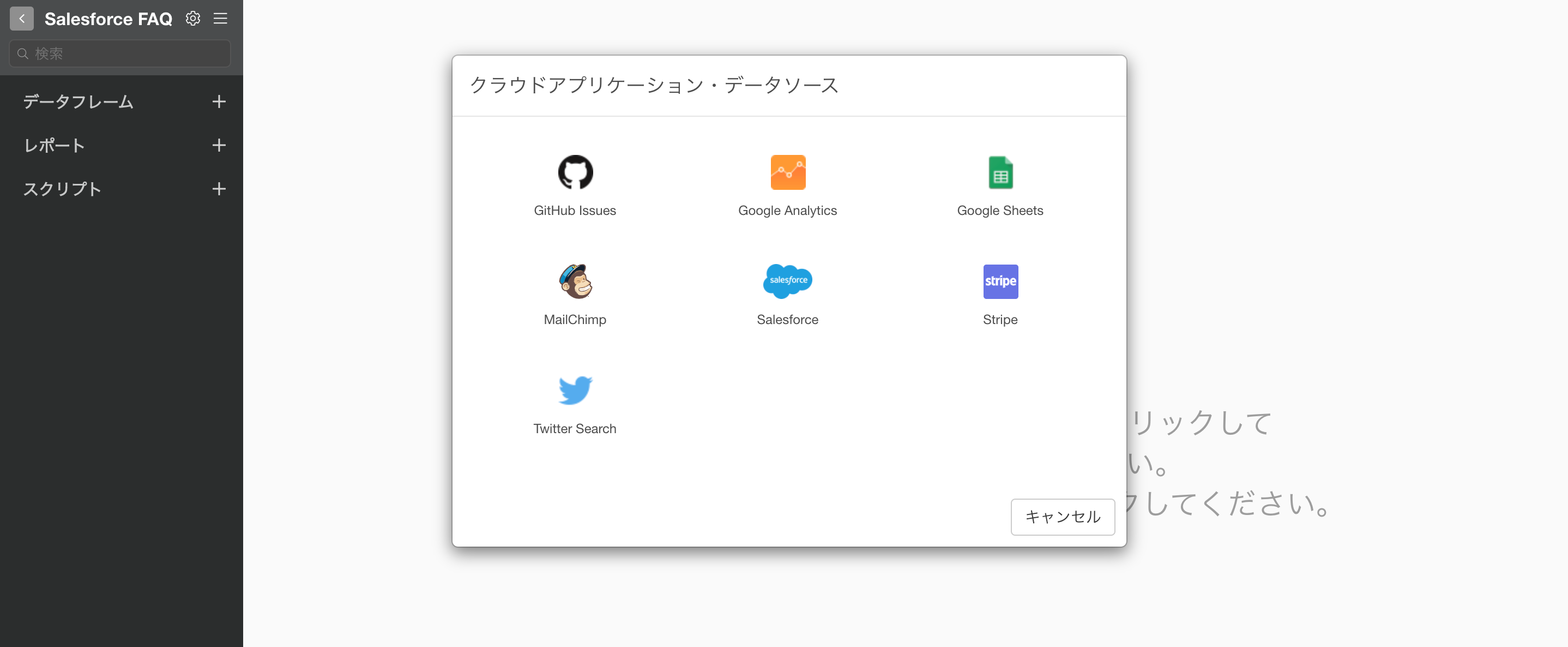Click the GitHub Issues label
This screenshot has height=647, width=1568.
tap(575, 211)
